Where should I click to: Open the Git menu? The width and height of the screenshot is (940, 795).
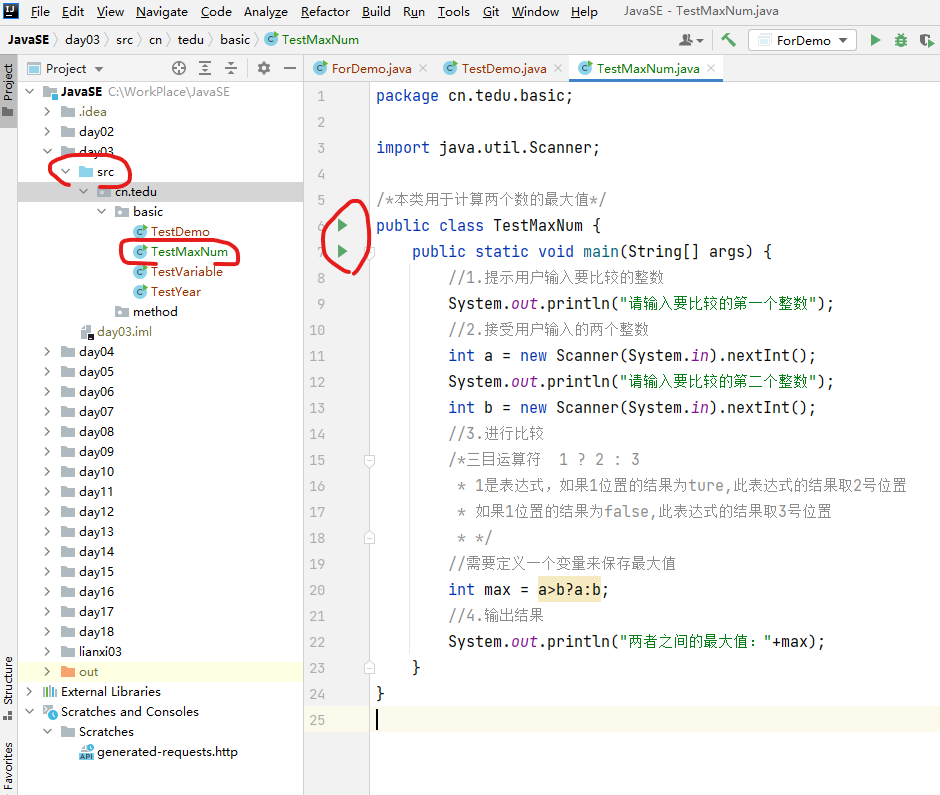point(491,11)
